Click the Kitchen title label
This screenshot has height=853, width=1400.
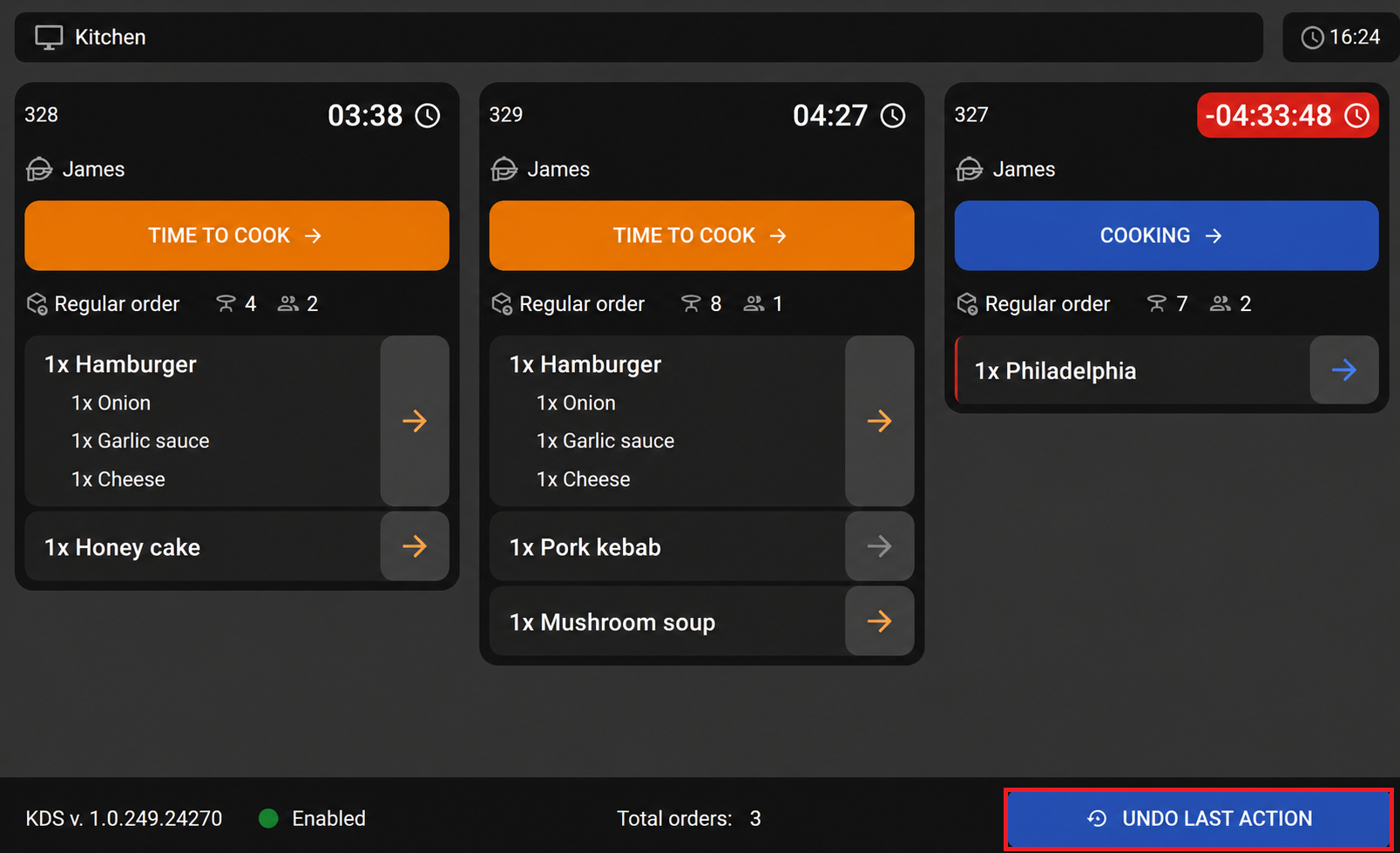(x=111, y=37)
